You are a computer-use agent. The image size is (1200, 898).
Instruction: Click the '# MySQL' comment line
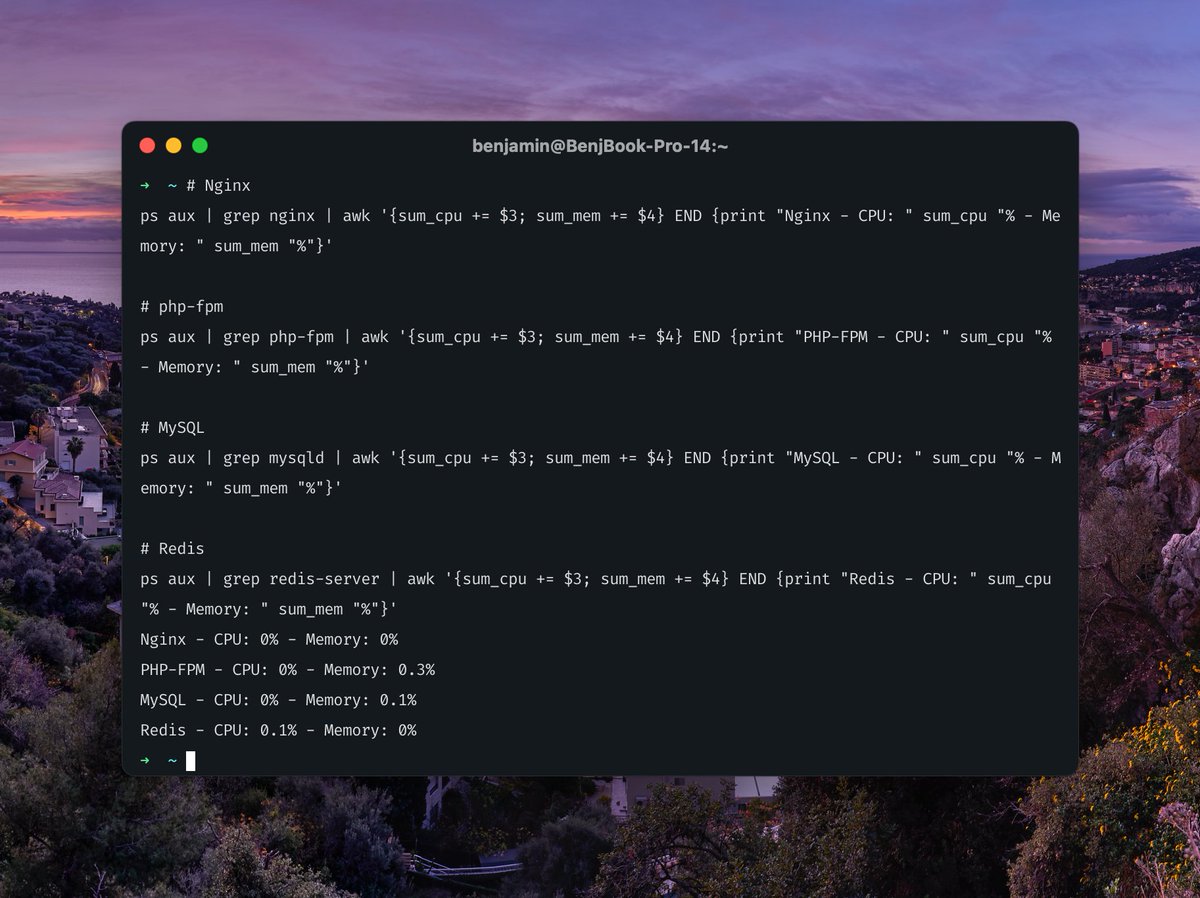point(172,427)
